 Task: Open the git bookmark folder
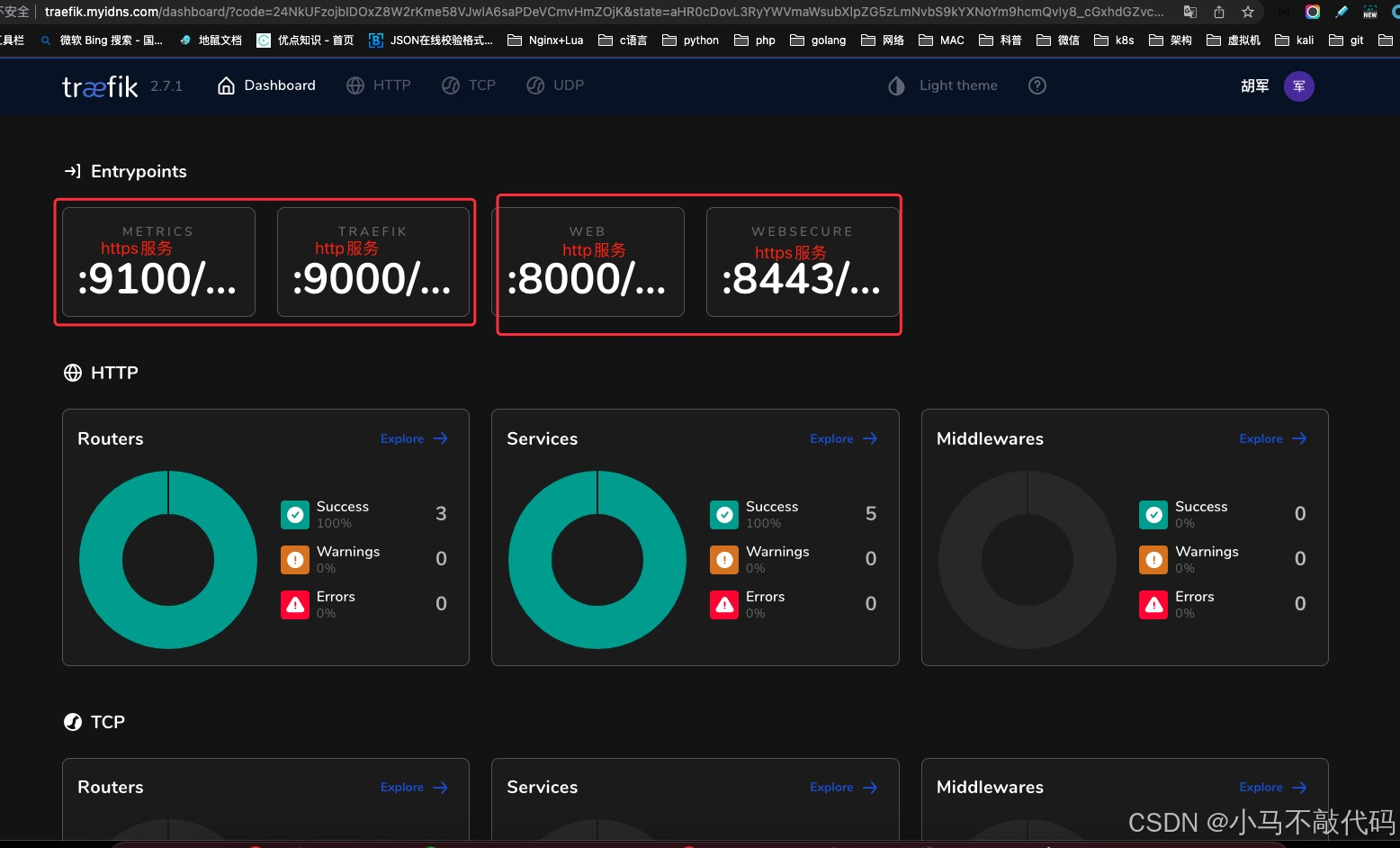pos(1347,41)
